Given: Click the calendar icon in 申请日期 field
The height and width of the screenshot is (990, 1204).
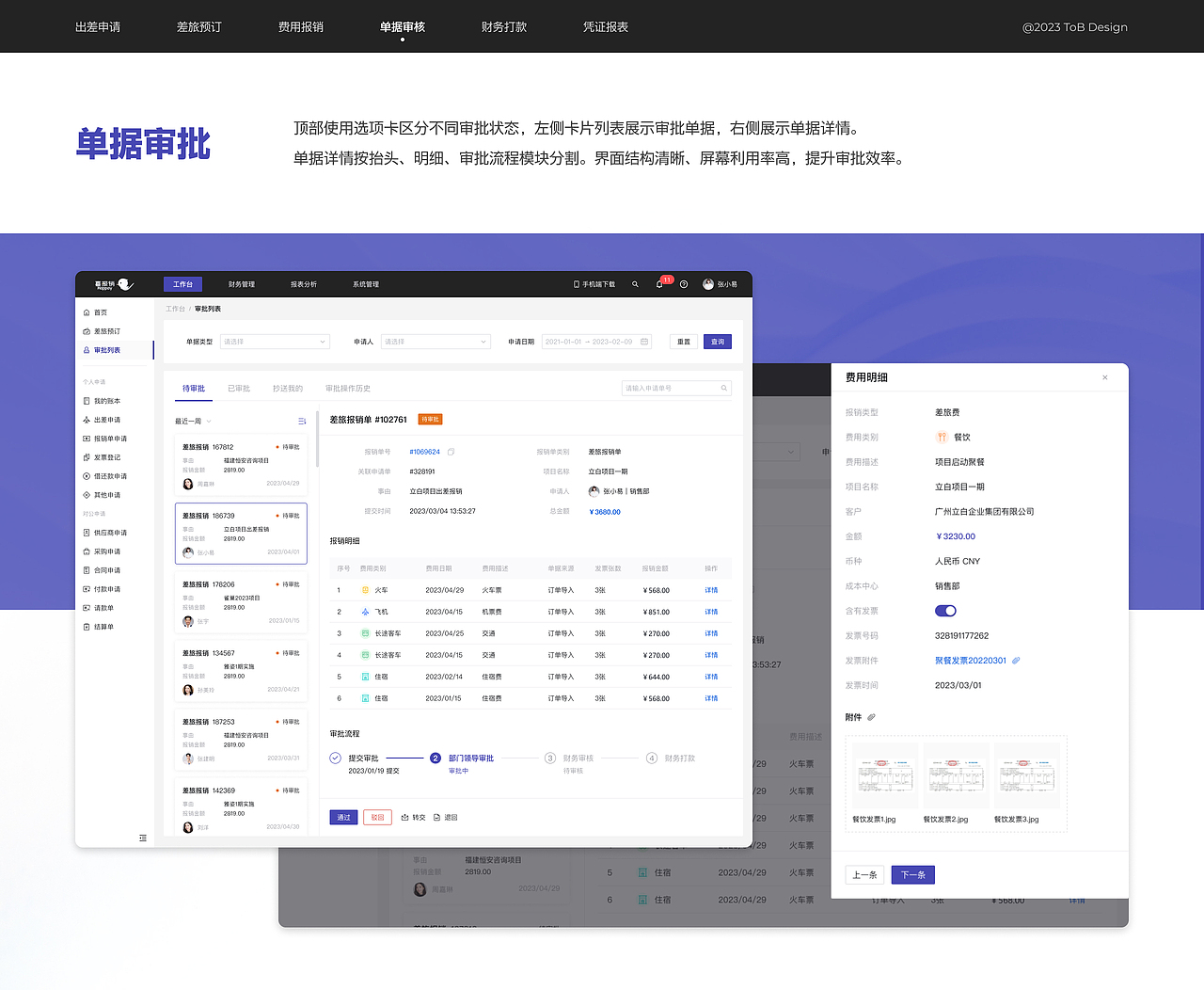Looking at the screenshot, I should tap(644, 342).
